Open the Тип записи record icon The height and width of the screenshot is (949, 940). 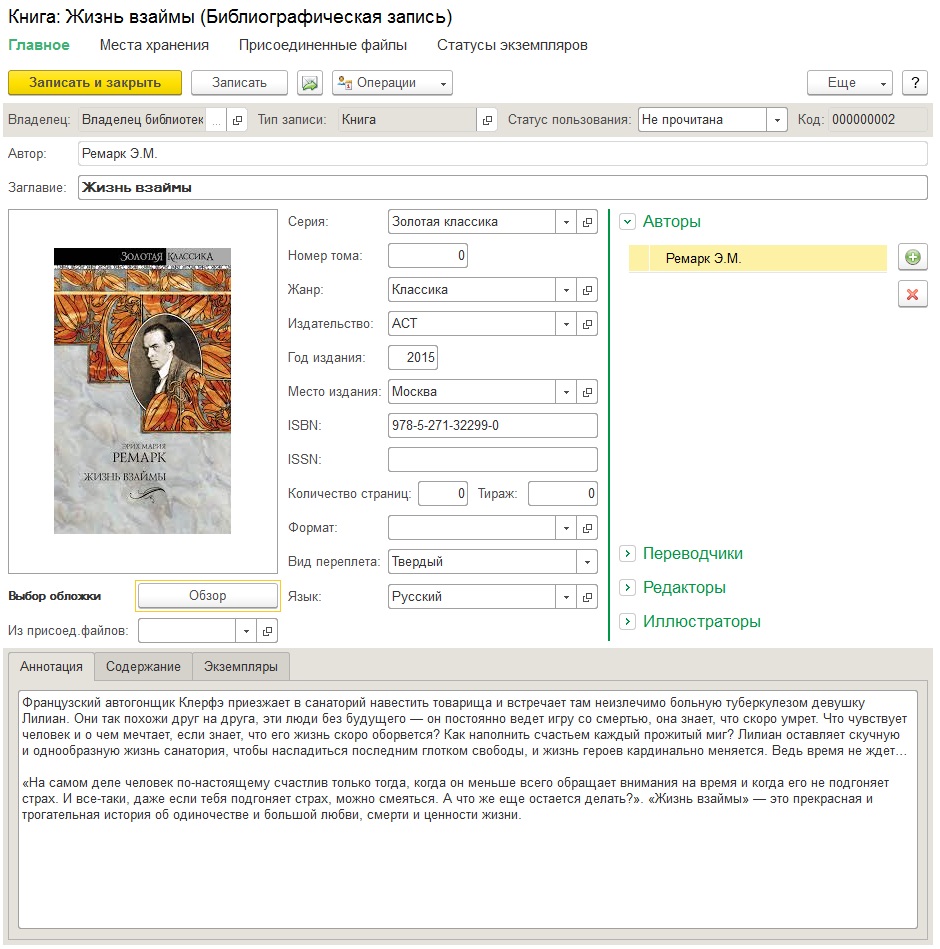pyautogui.click(x=487, y=120)
